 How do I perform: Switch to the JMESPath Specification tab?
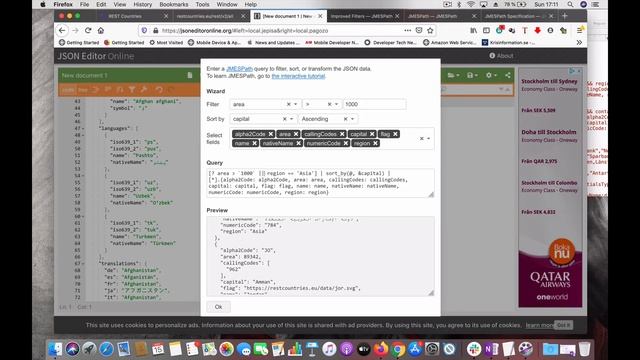[x=517, y=16]
